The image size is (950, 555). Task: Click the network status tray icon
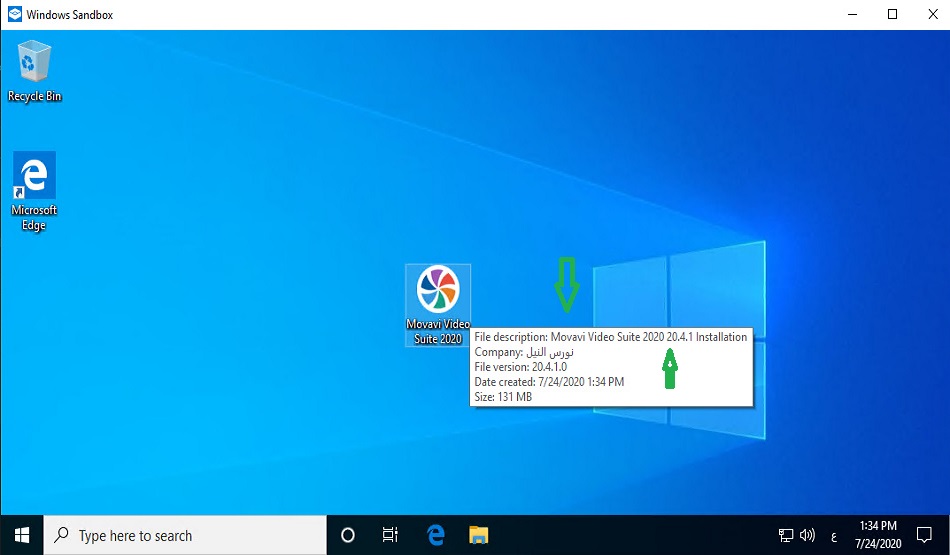coord(786,535)
